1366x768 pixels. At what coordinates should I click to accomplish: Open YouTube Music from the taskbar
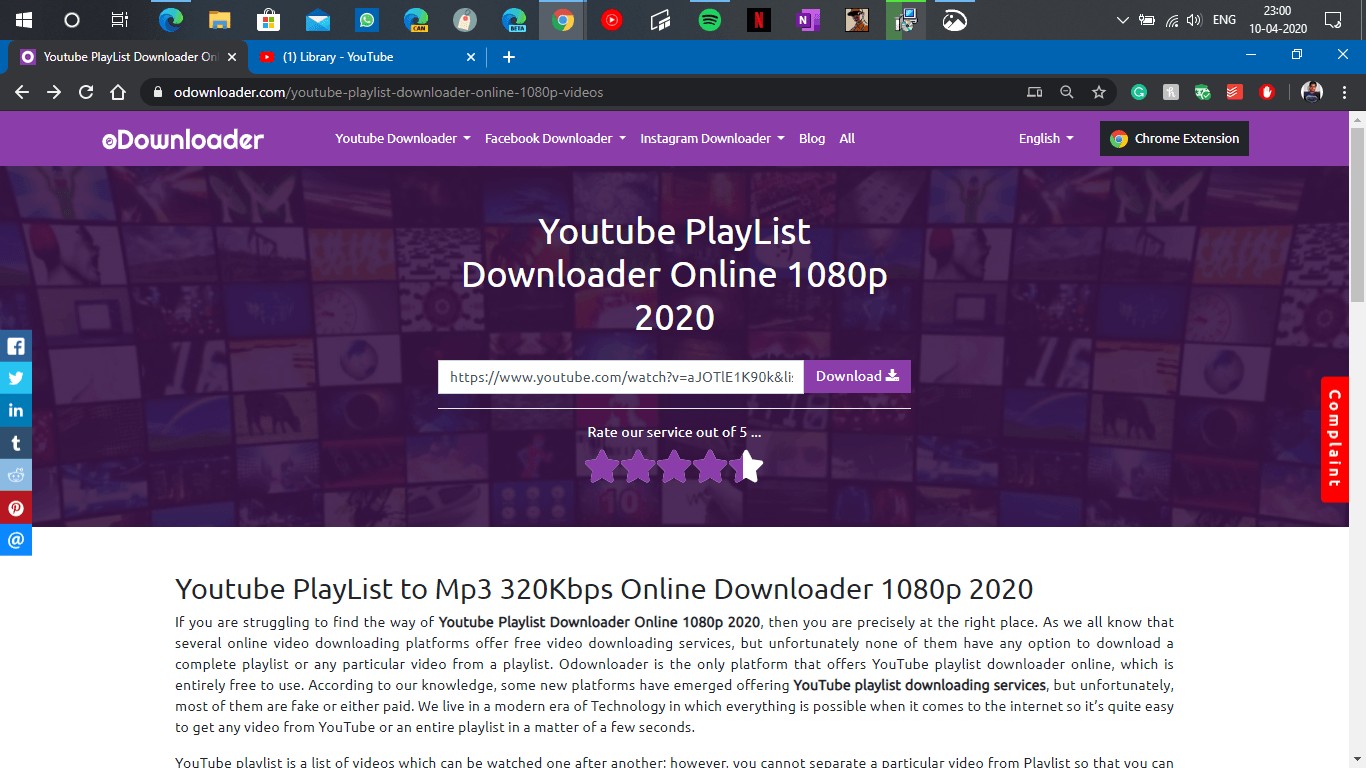click(x=612, y=20)
